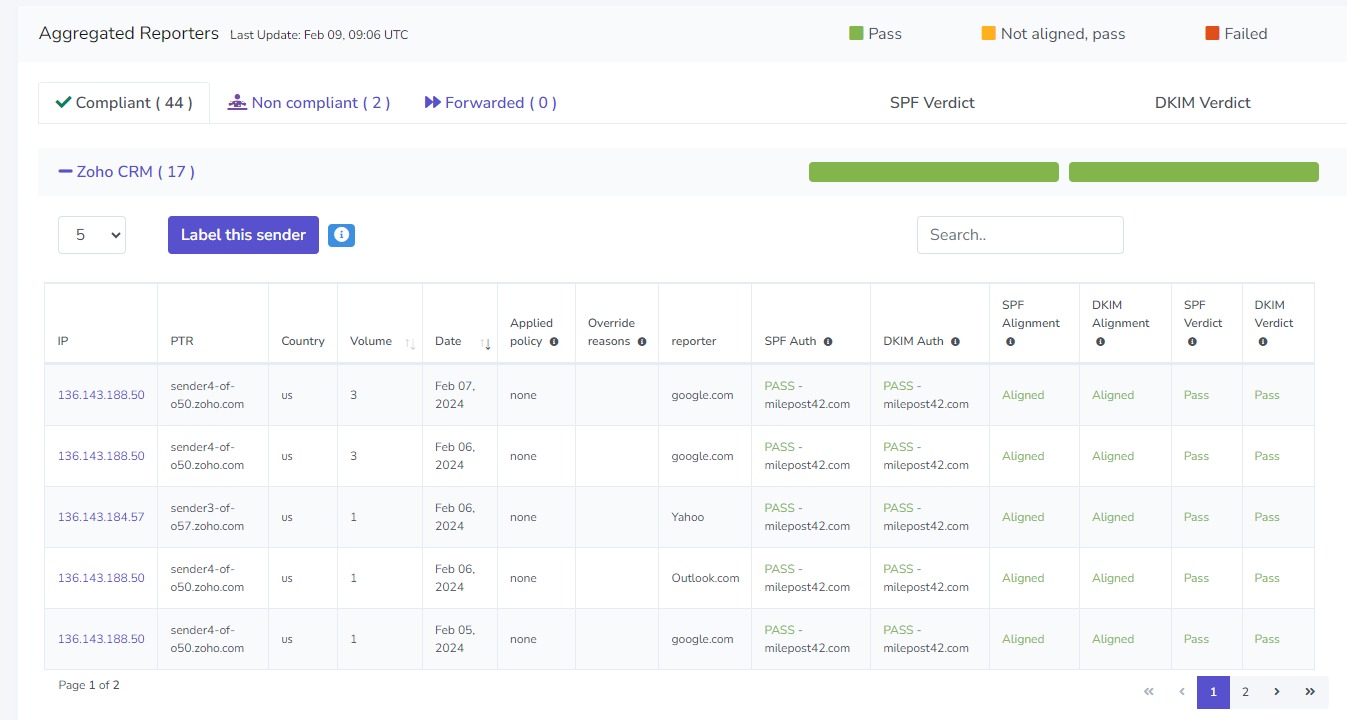Click the DKIM Alignment info icon
Viewport: 1347px width, 720px height.
pyautogui.click(x=1100, y=341)
